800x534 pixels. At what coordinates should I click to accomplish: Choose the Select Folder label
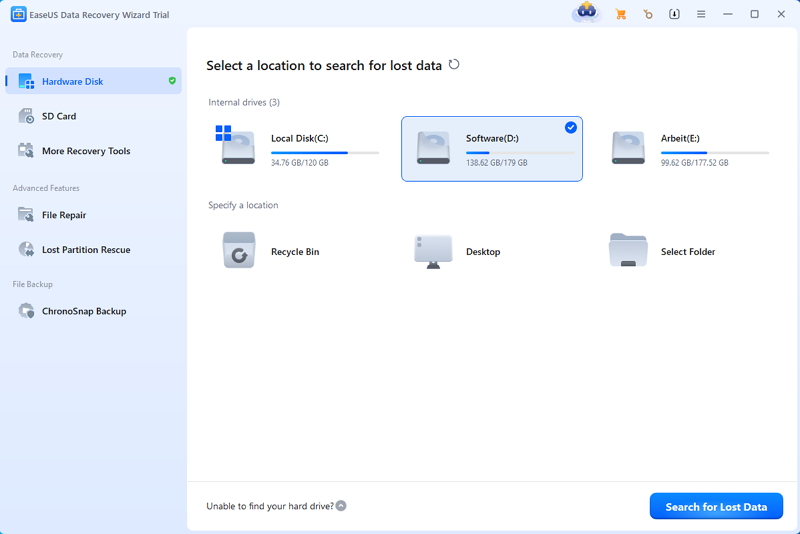pyautogui.click(x=688, y=251)
